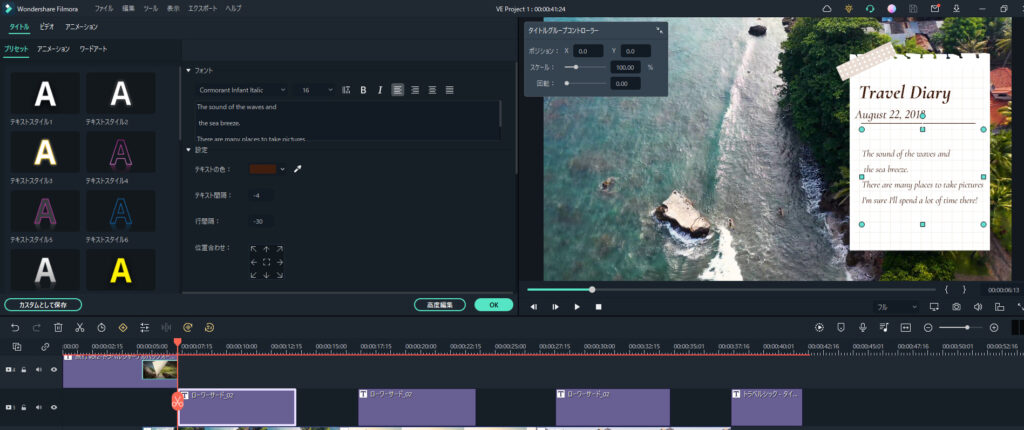Switch to ビデオ tab
The image size is (1024, 430).
(x=46, y=27)
